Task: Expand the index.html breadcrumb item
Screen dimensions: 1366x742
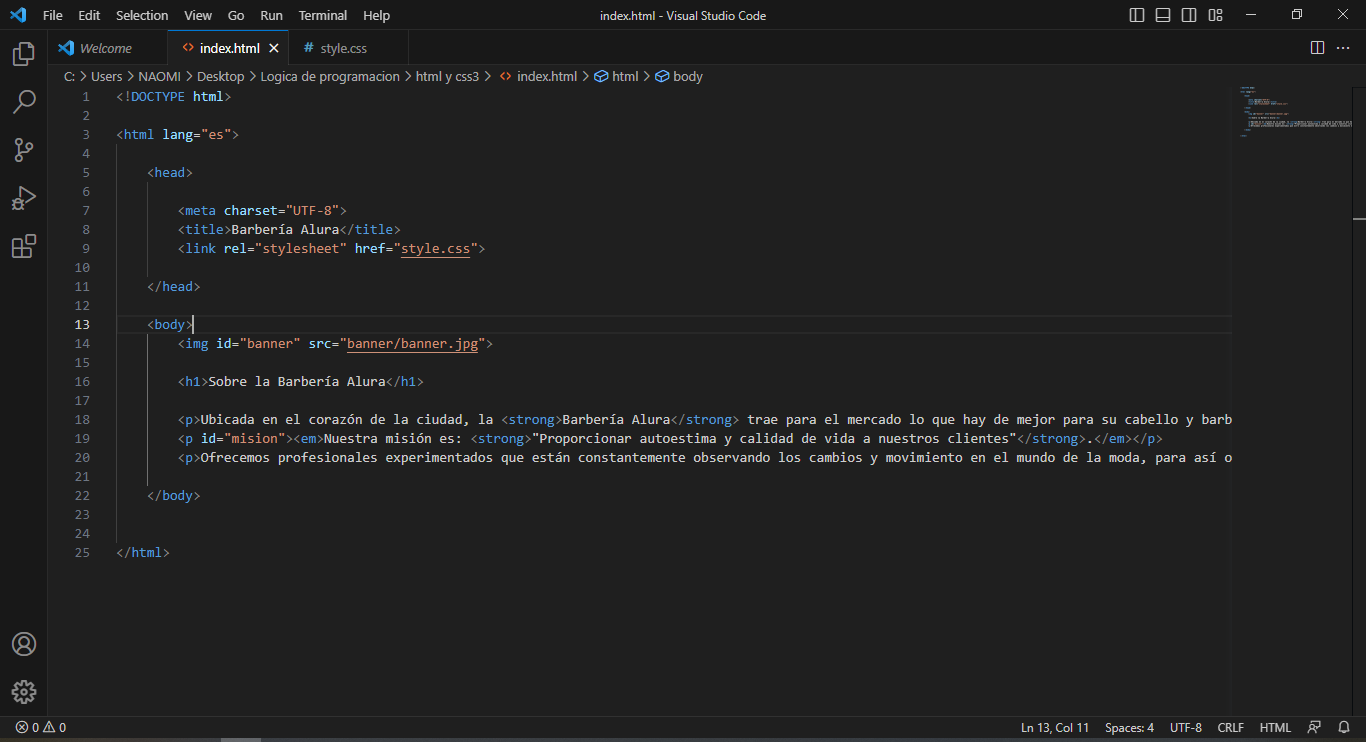Action: (x=538, y=76)
